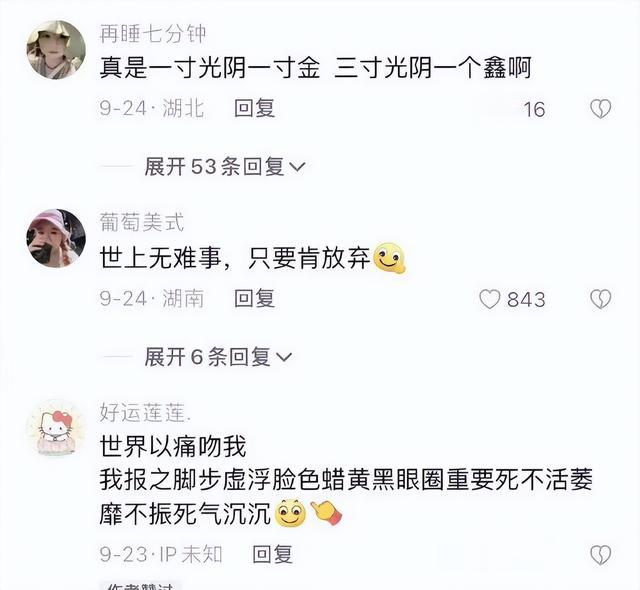Open profile via username 葡萄美式
640x590 pixels.
tap(142, 222)
